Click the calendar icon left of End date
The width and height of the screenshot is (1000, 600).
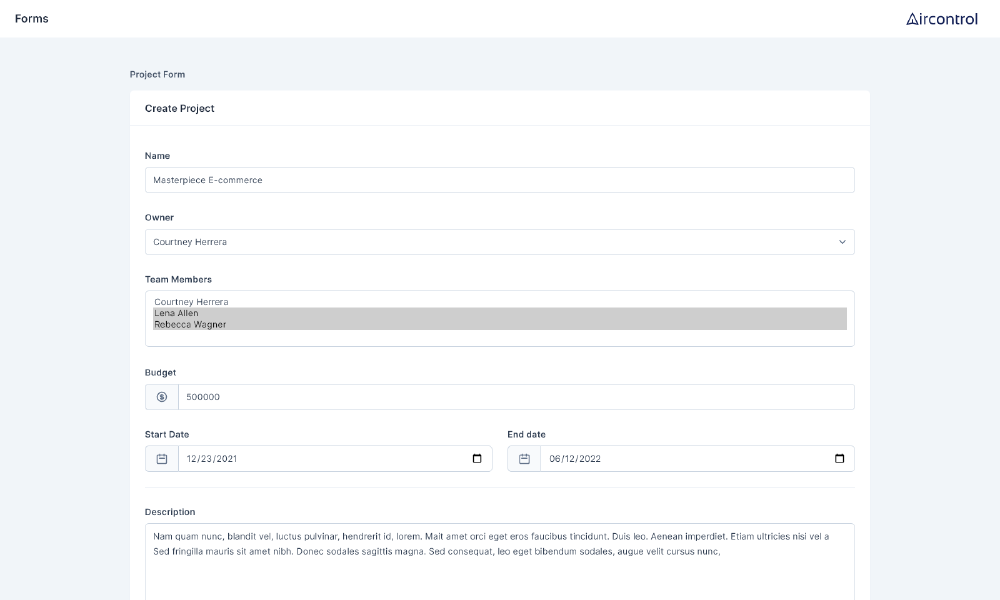524,459
